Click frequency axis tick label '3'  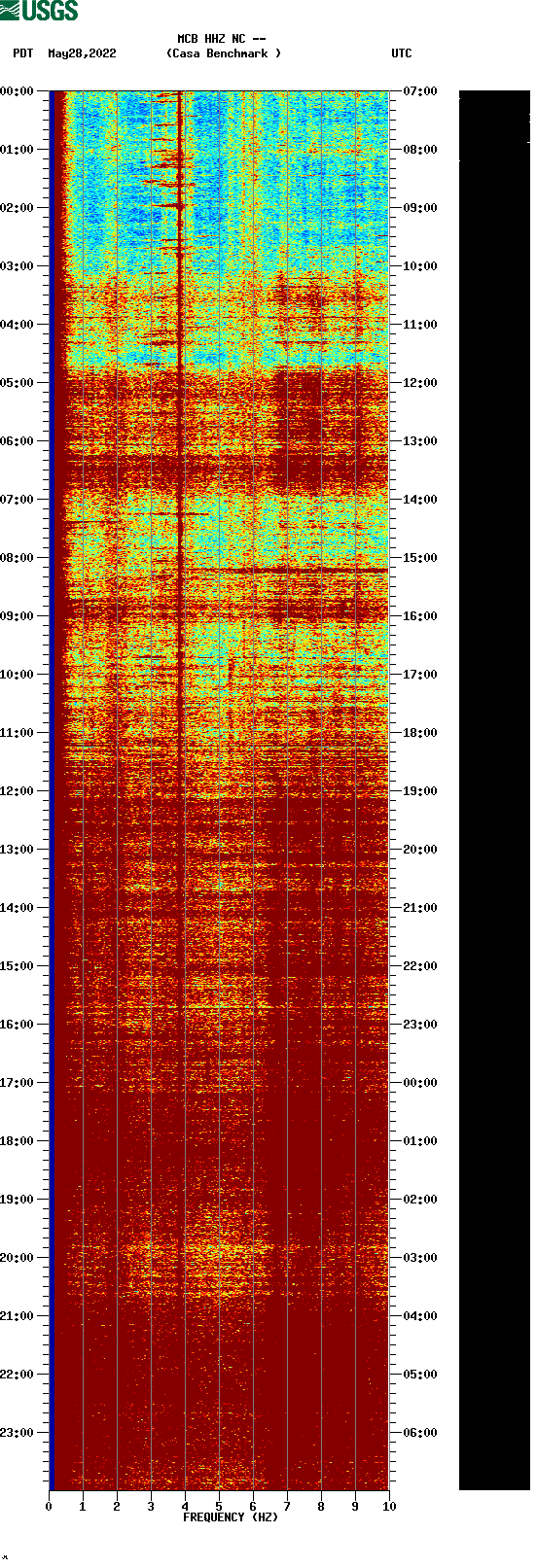pyautogui.click(x=151, y=1507)
